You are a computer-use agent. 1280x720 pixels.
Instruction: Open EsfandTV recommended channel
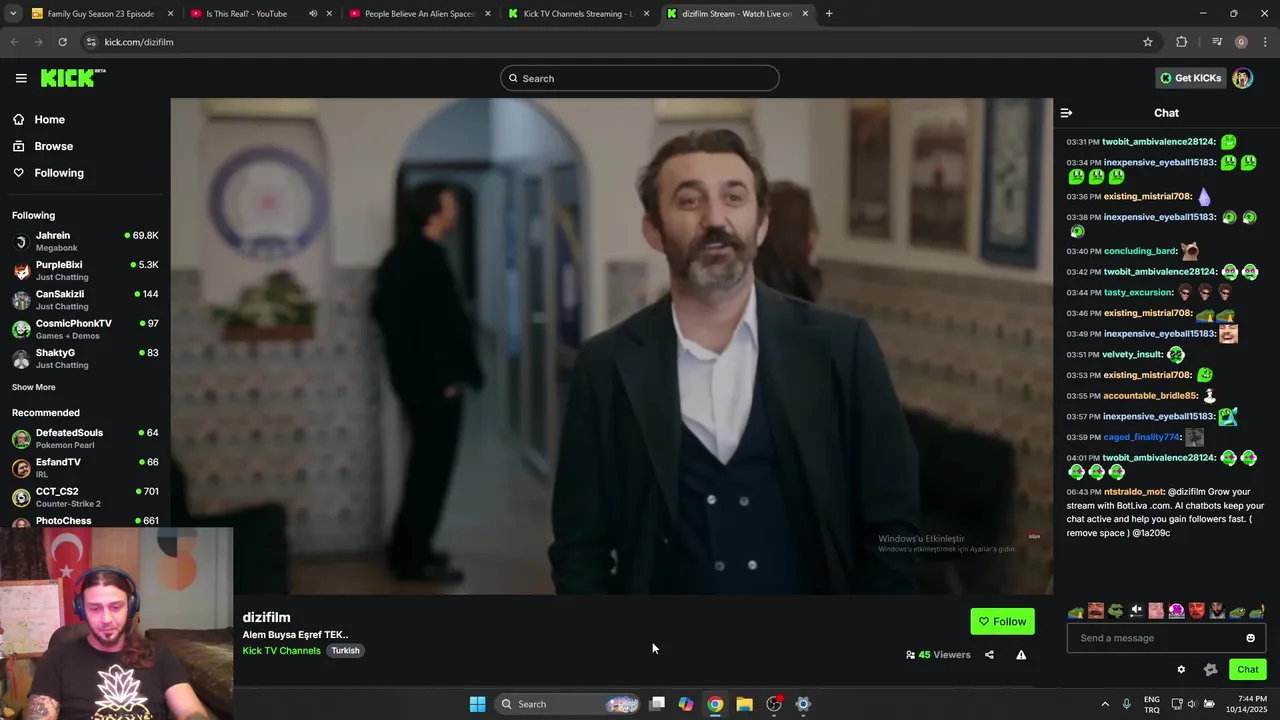click(85, 467)
